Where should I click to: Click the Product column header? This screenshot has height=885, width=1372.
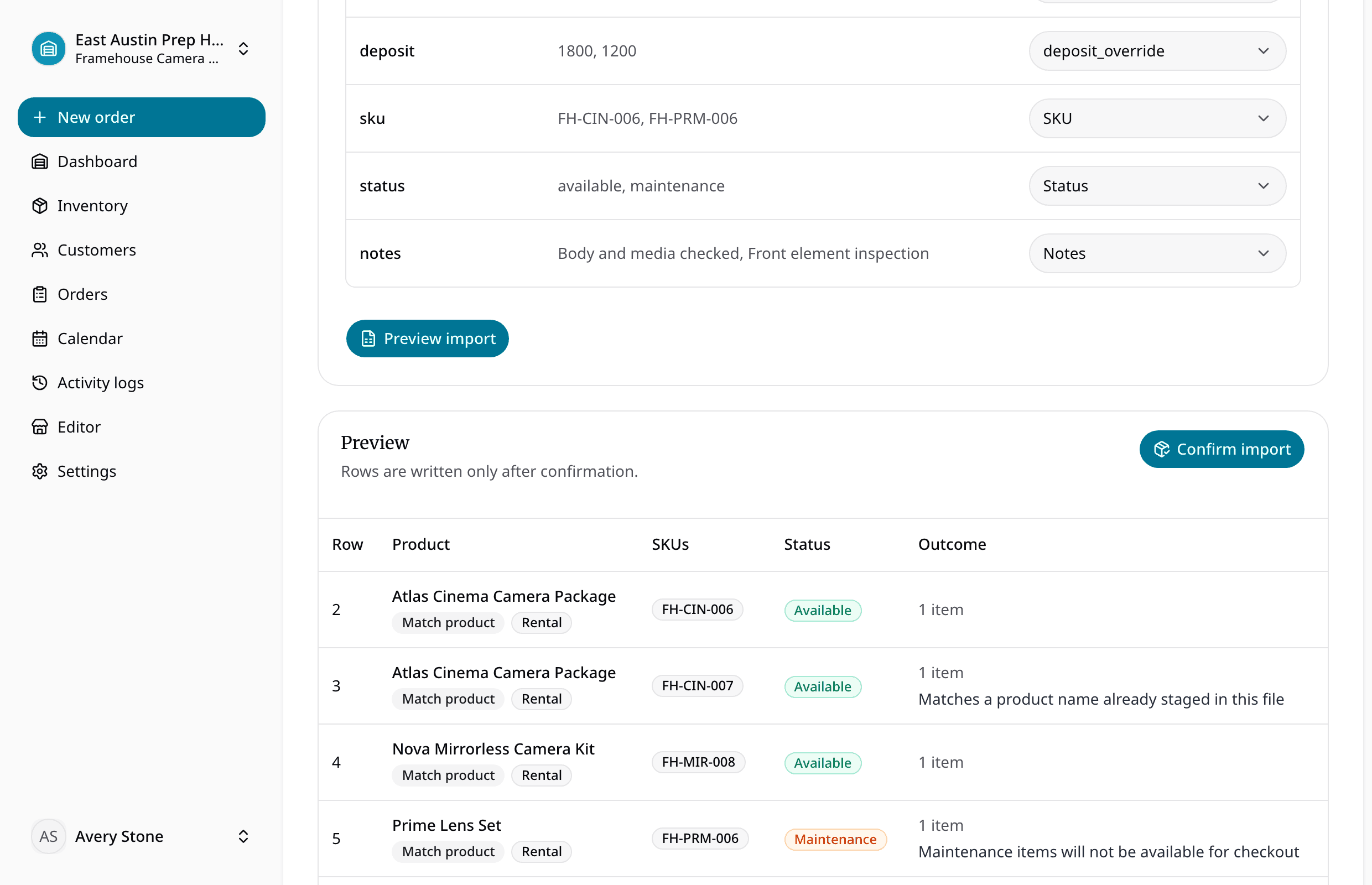(x=421, y=545)
